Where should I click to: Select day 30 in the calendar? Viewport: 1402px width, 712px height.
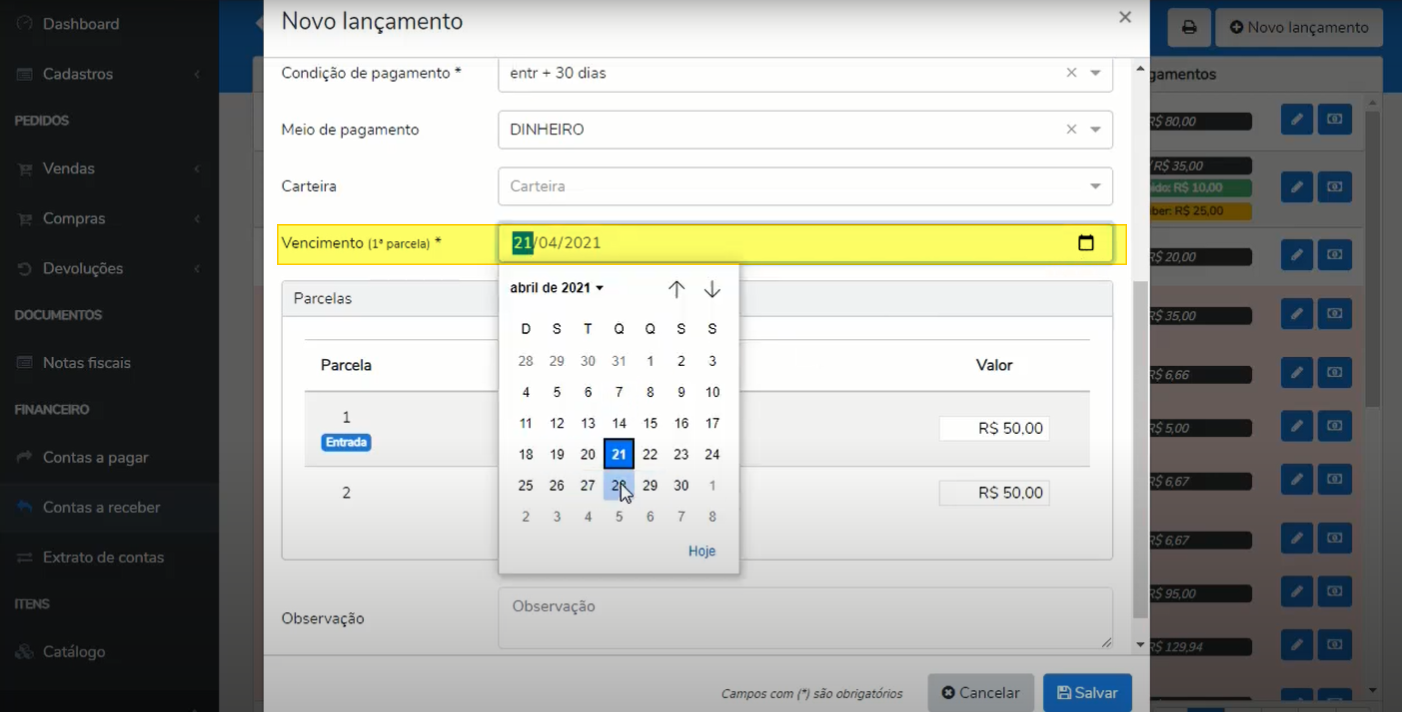pos(681,486)
